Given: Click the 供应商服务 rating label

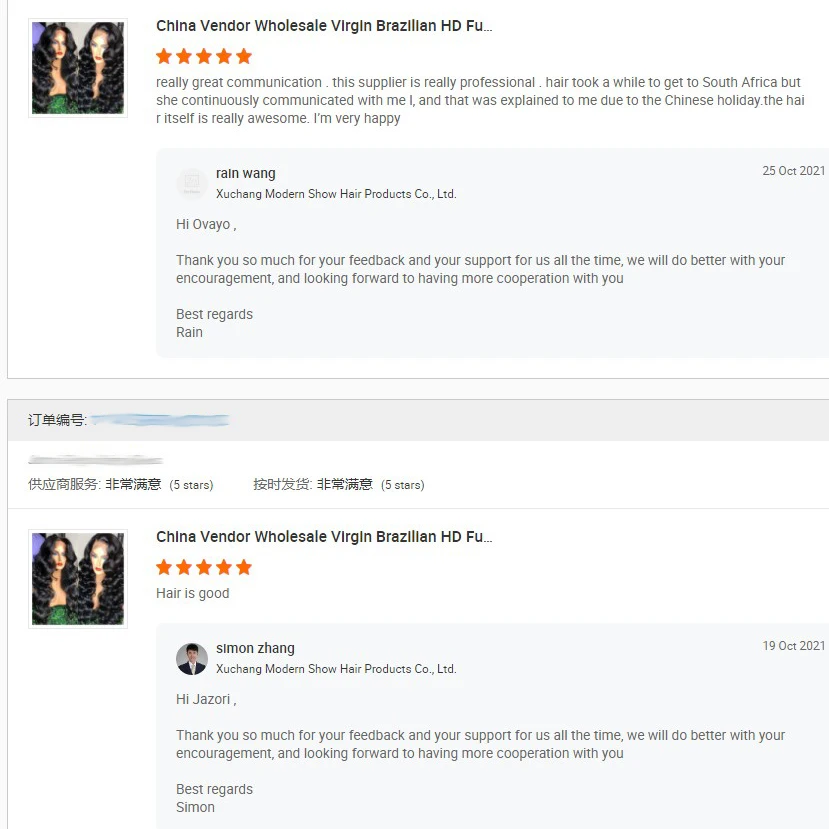Looking at the screenshot, I should 64,484.
